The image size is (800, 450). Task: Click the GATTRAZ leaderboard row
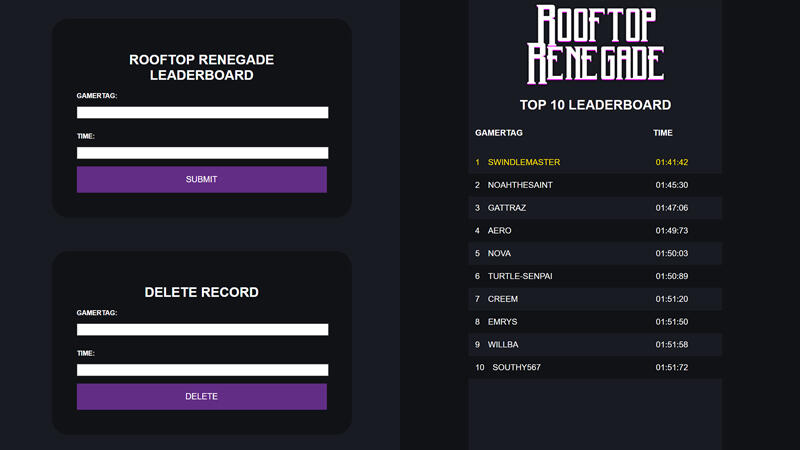tap(594, 208)
